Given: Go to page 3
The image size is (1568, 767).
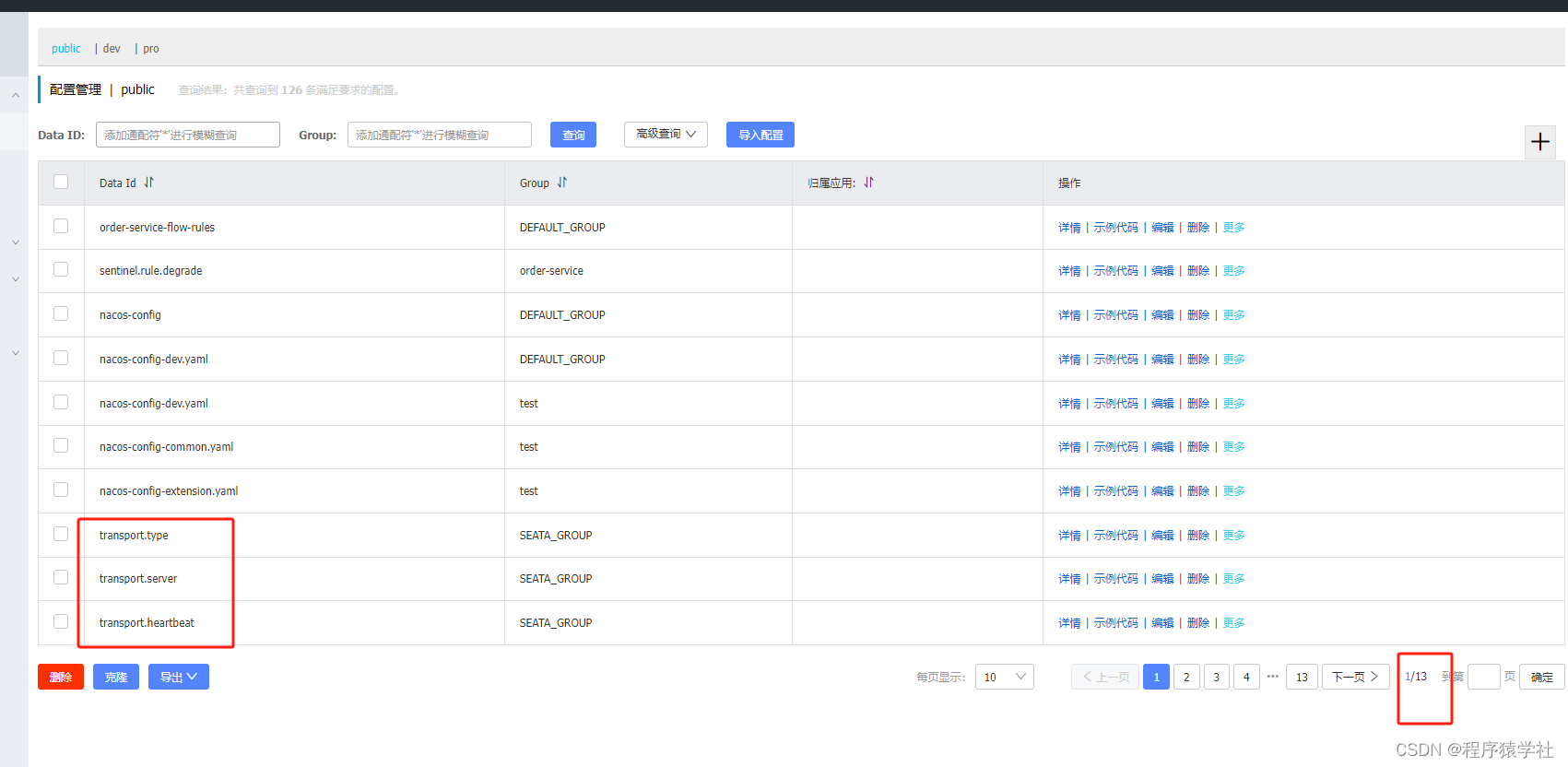Looking at the screenshot, I should (x=1217, y=677).
